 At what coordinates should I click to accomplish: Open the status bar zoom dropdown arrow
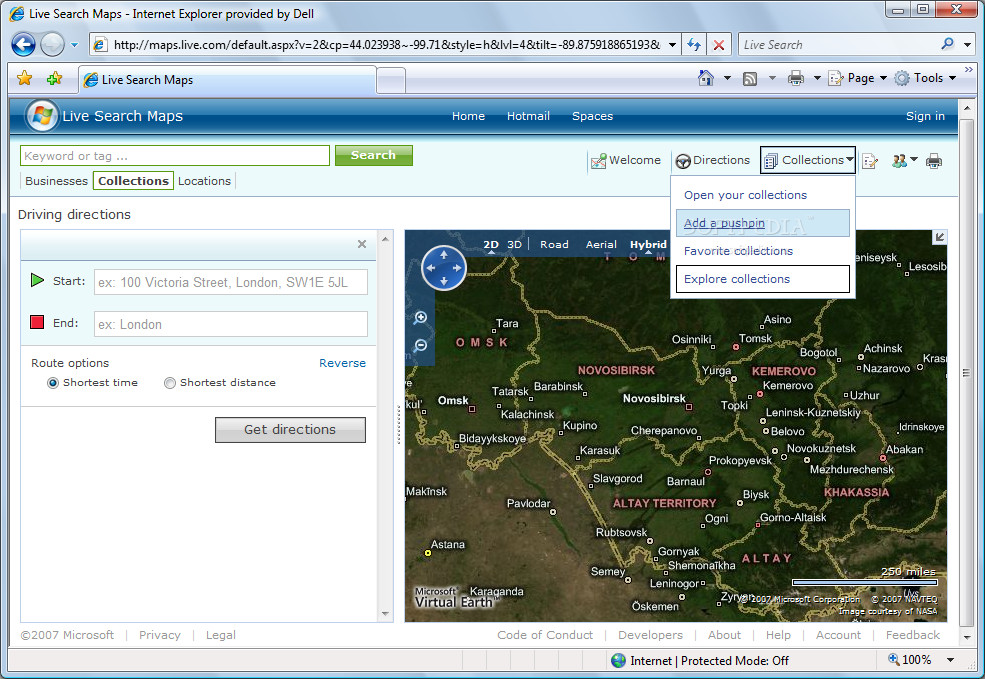pyautogui.click(x=950, y=660)
